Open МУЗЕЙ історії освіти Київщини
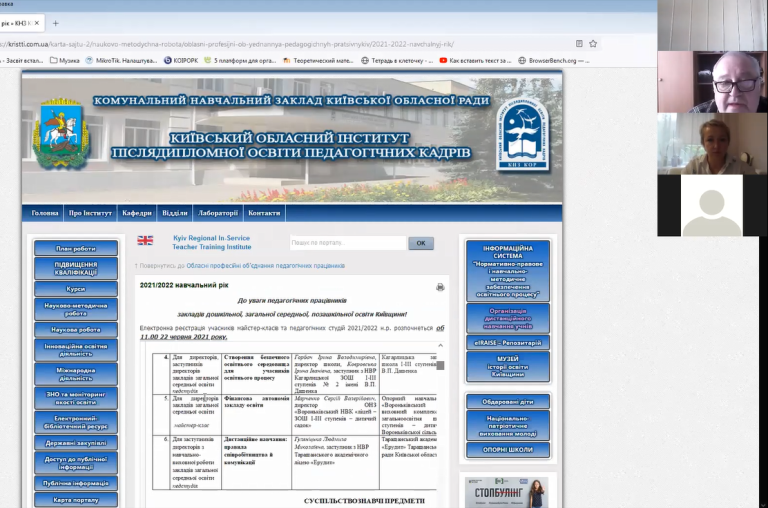 click(508, 366)
